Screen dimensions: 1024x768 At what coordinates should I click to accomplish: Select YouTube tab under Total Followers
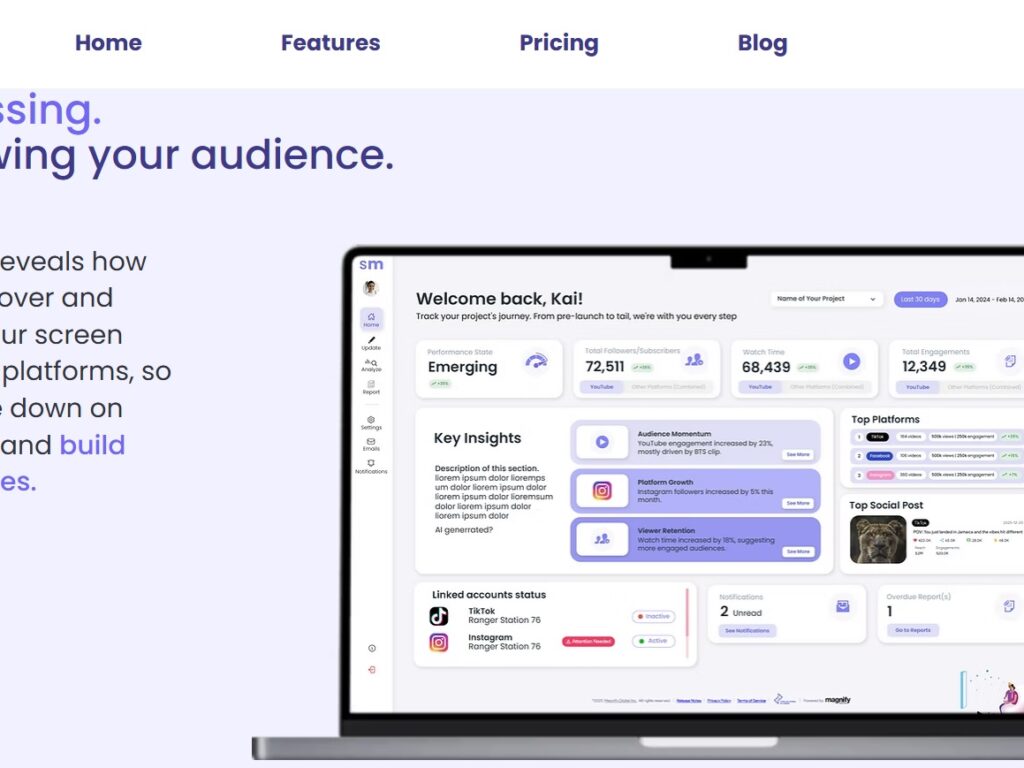(x=601, y=387)
